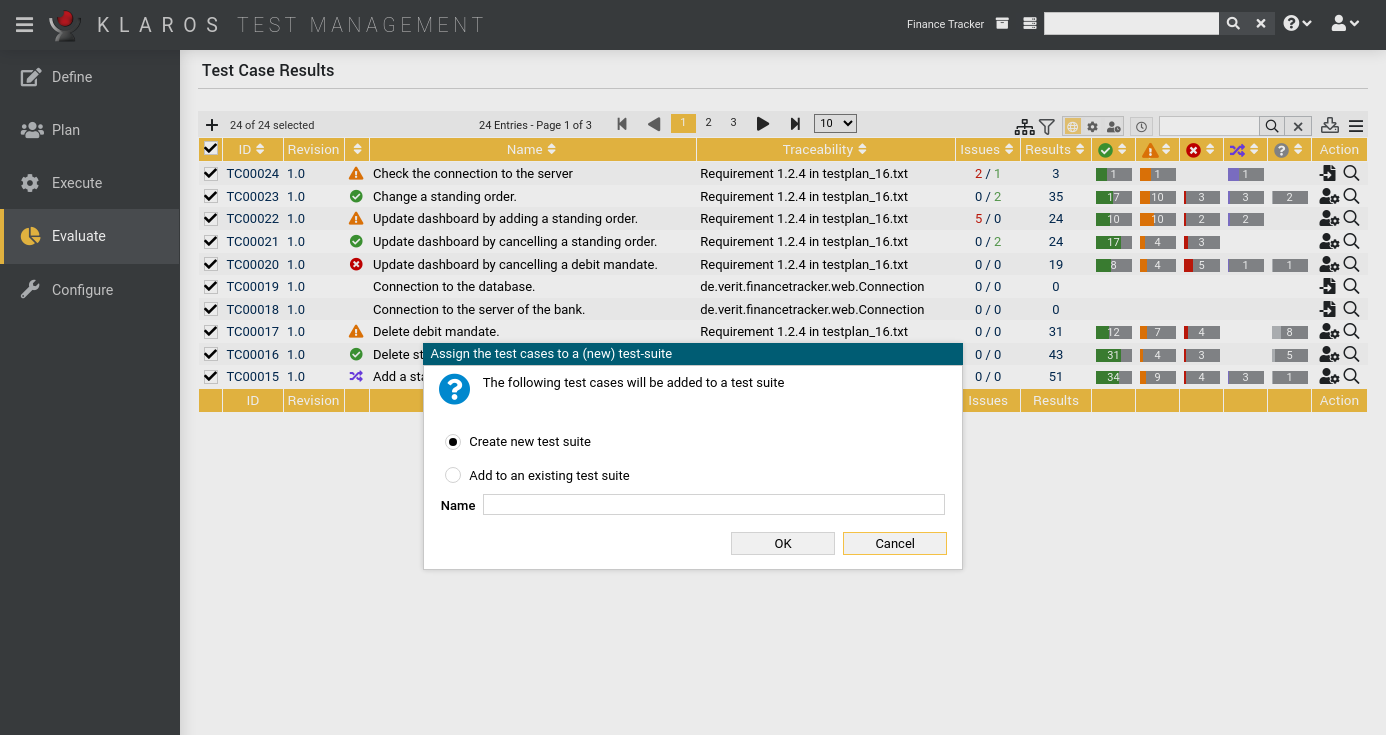
Task: Toggle the select-all checkbox in table header
Action: click(210, 148)
